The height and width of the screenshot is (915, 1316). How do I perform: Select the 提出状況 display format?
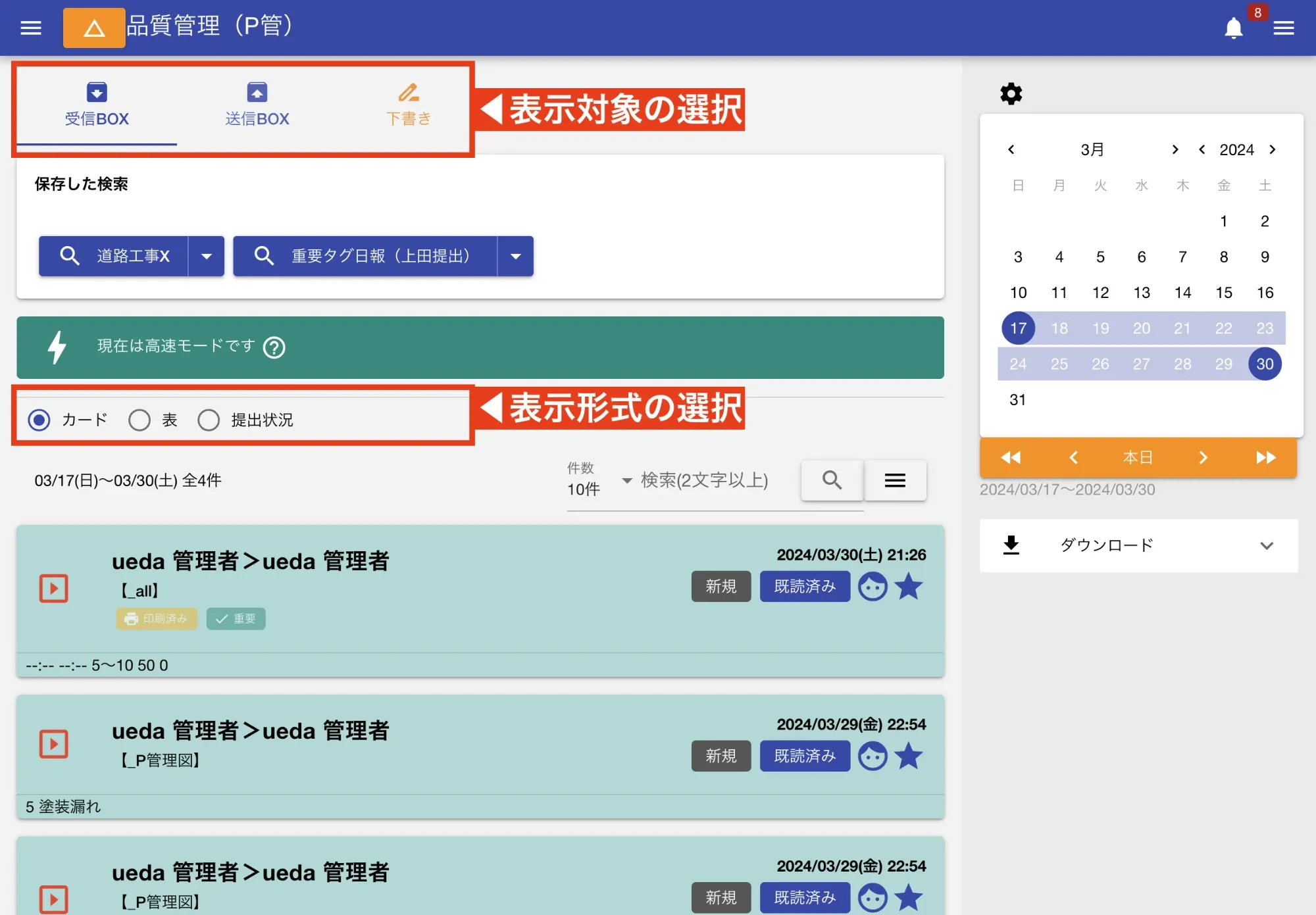(209, 420)
